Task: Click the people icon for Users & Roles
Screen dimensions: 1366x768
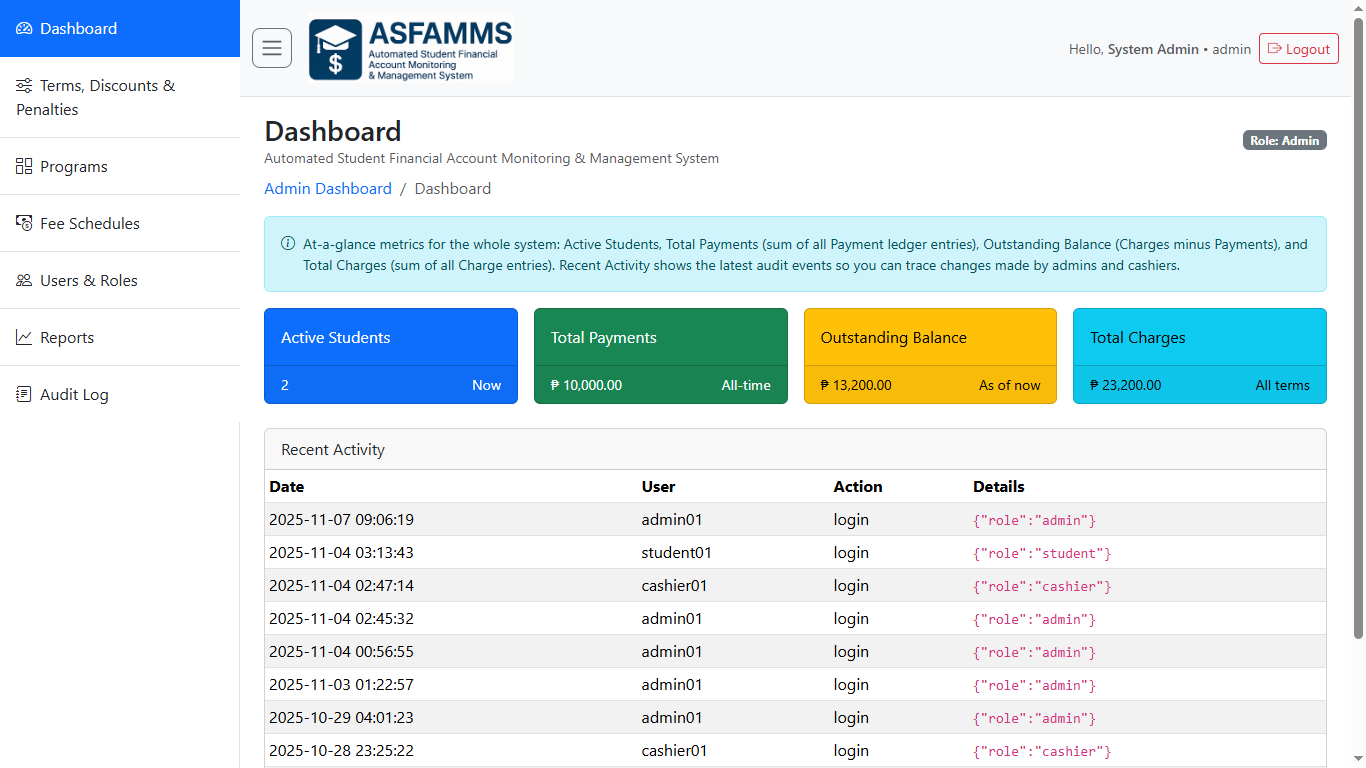Action: 24,281
